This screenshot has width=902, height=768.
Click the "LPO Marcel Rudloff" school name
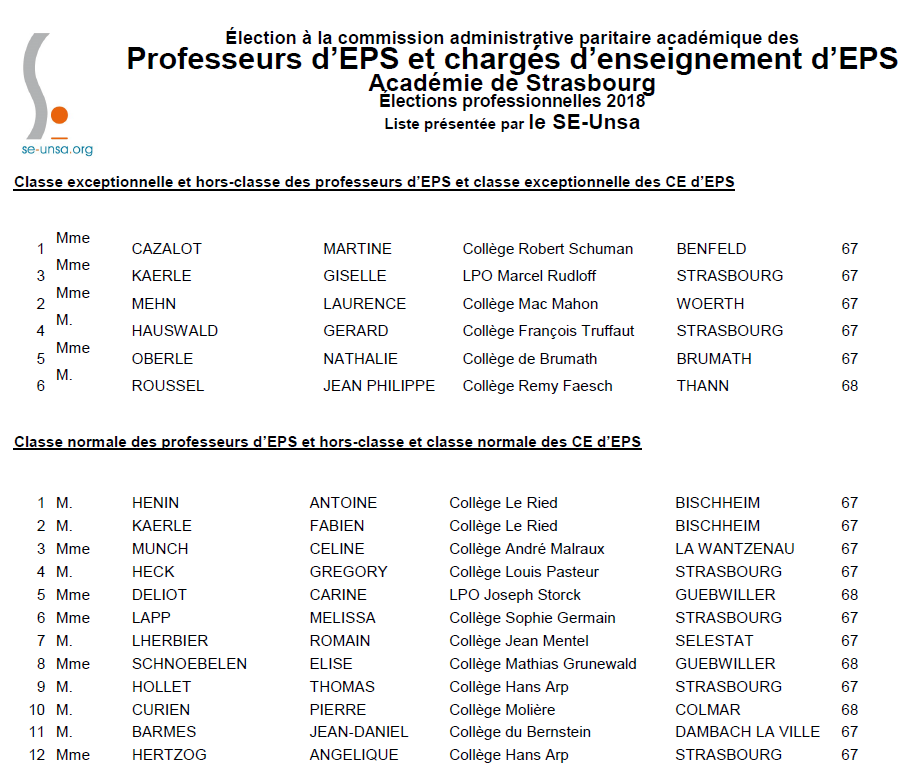pyautogui.click(x=529, y=276)
